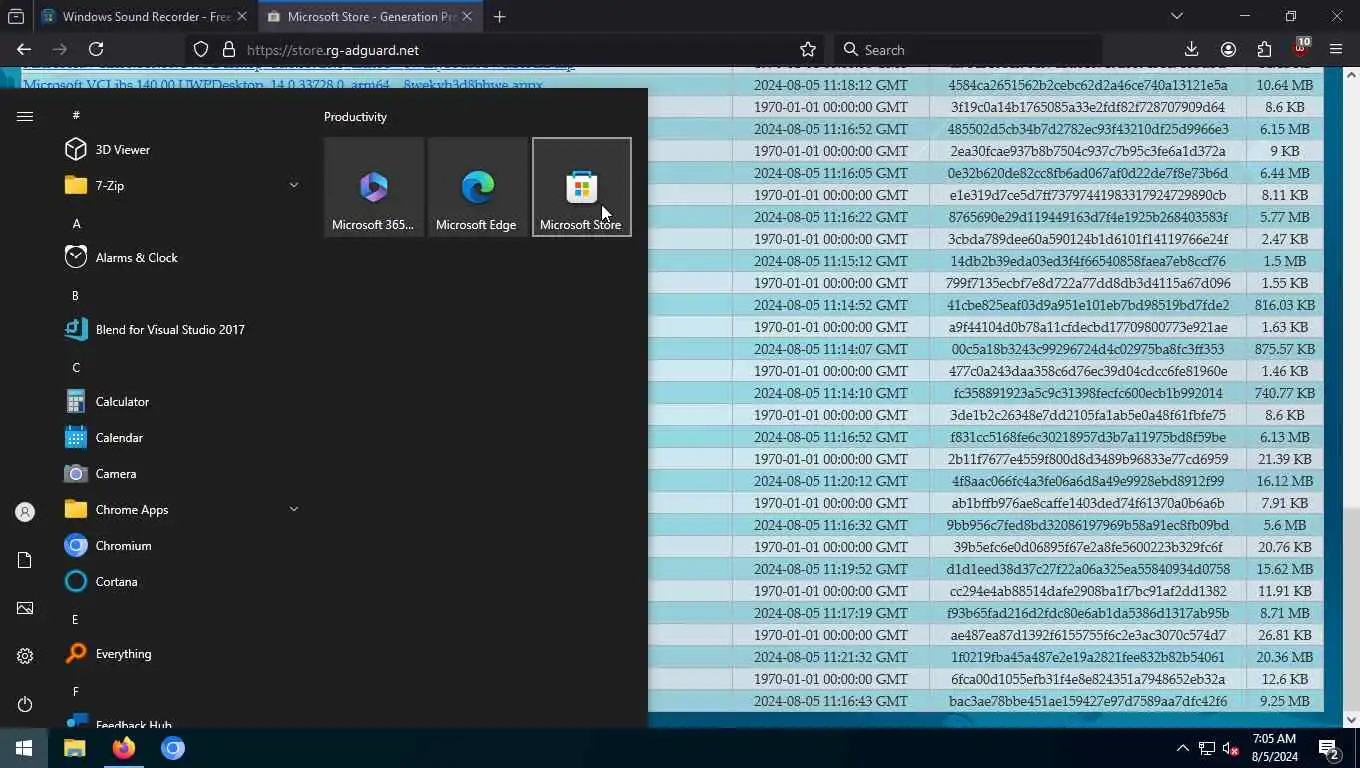Select the 2024-08-05 11:21:32 GMT cell

[x=830, y=657]
